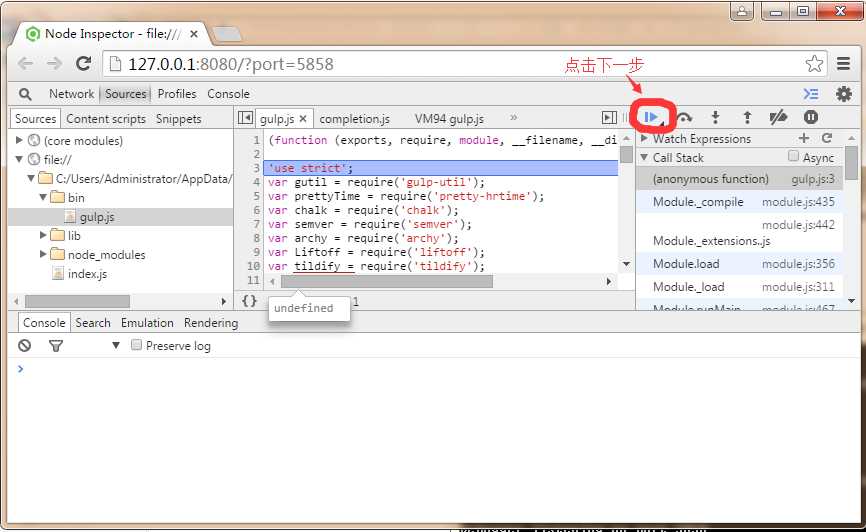Toggle pause on exceptions
866x532 pixels.
811,117
